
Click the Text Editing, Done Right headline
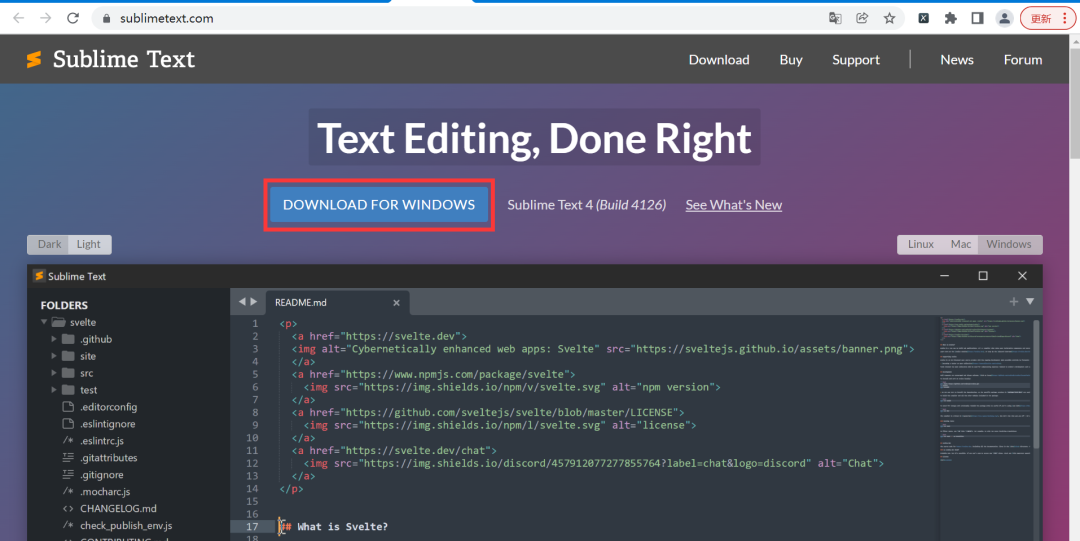click(534, 138)
